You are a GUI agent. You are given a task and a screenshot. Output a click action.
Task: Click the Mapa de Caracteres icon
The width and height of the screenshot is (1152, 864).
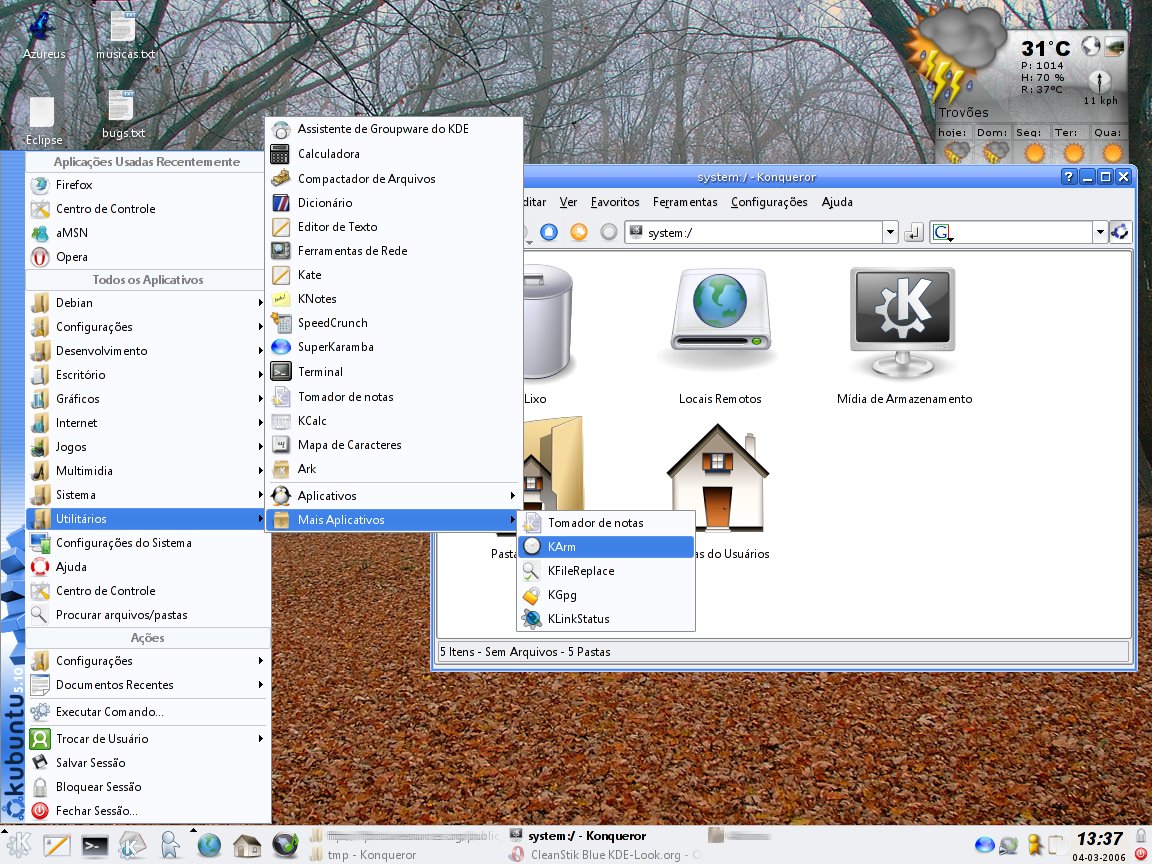[x=280, y=444]
